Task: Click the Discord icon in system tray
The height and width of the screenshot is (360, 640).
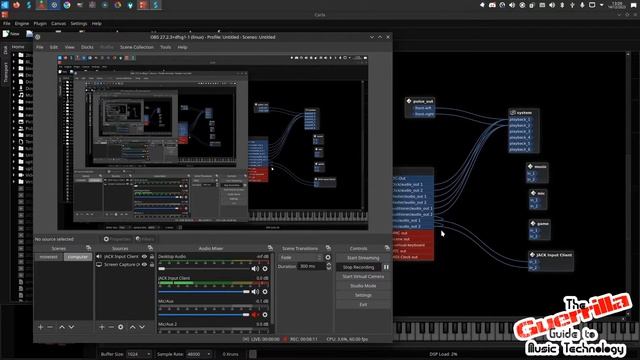Action: (492, 5)
